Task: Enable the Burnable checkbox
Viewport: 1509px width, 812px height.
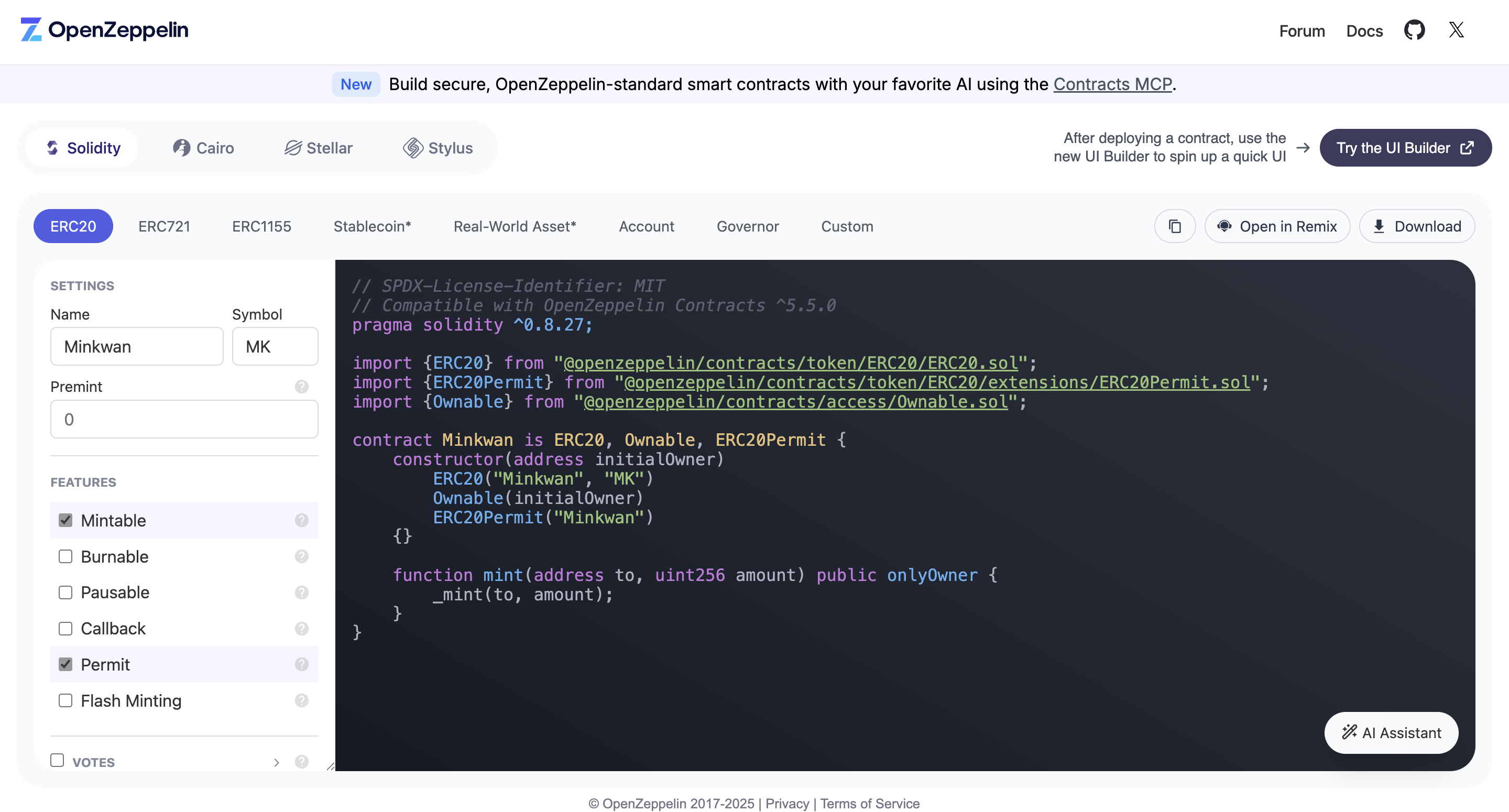Action: click(65, 556)
